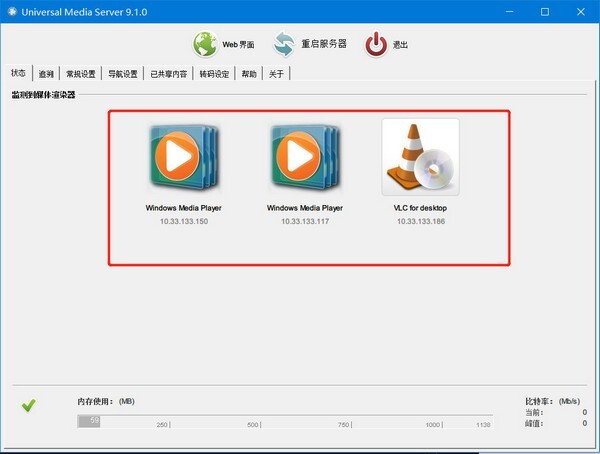Click the Universal Media Server title bar icon
The image size is (600, 454).
pyautogui.click(x=12, y=11)
